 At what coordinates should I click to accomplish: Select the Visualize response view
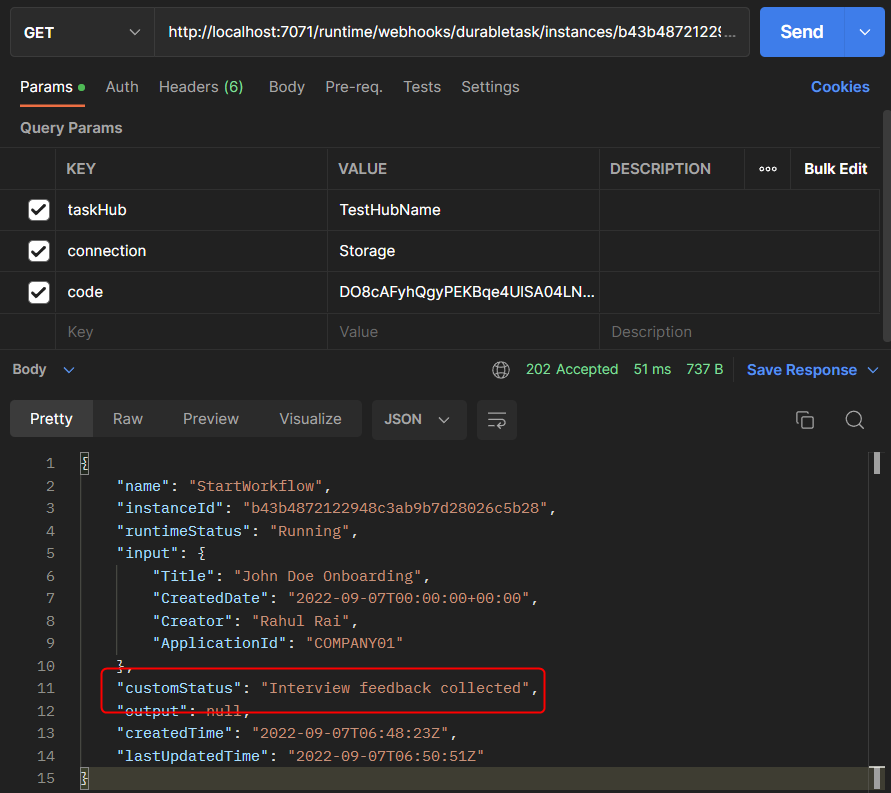click(x=310, y=419)
